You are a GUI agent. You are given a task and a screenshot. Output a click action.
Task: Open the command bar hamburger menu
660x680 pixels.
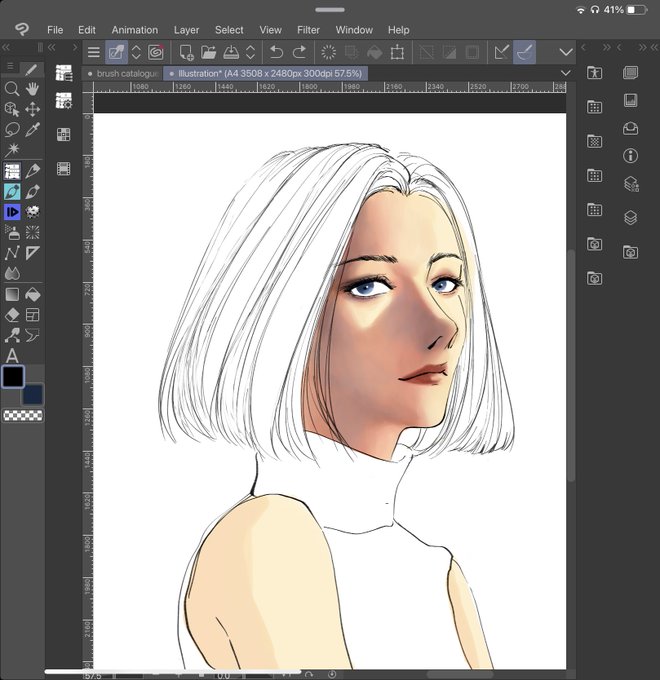point(94,52)
